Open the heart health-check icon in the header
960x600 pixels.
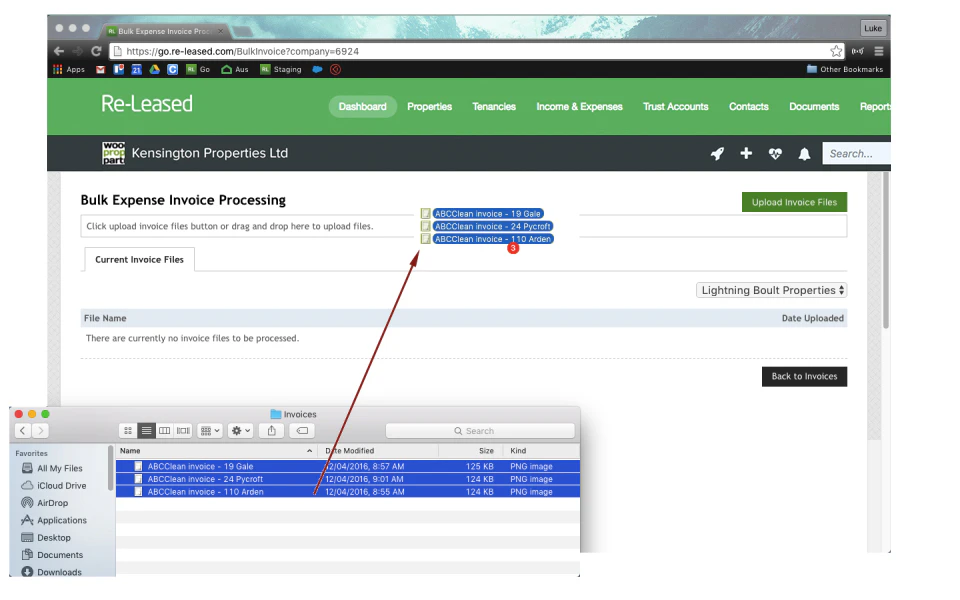(x=775, y=153)
